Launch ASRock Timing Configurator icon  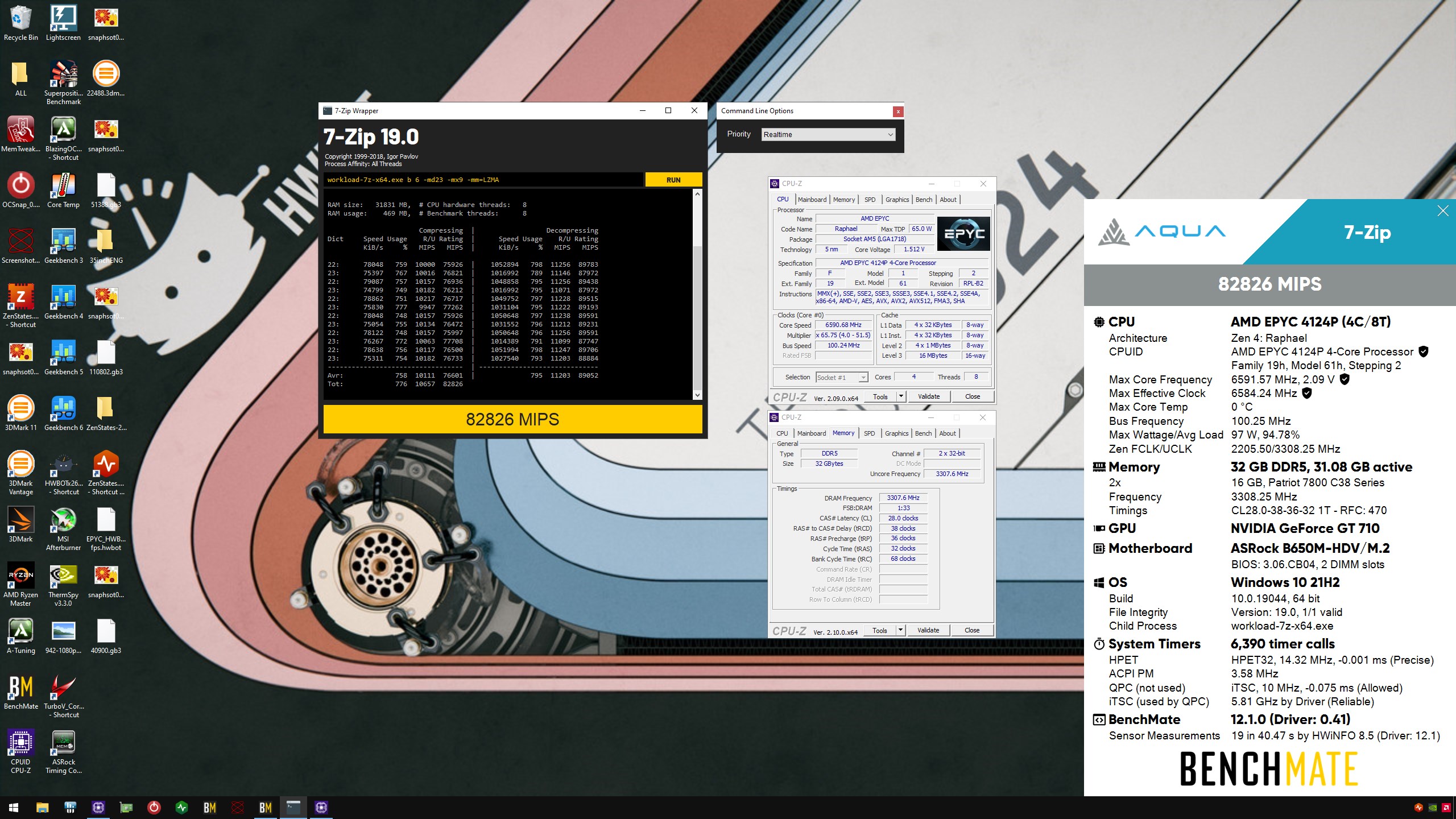click(x=63, y=751)
